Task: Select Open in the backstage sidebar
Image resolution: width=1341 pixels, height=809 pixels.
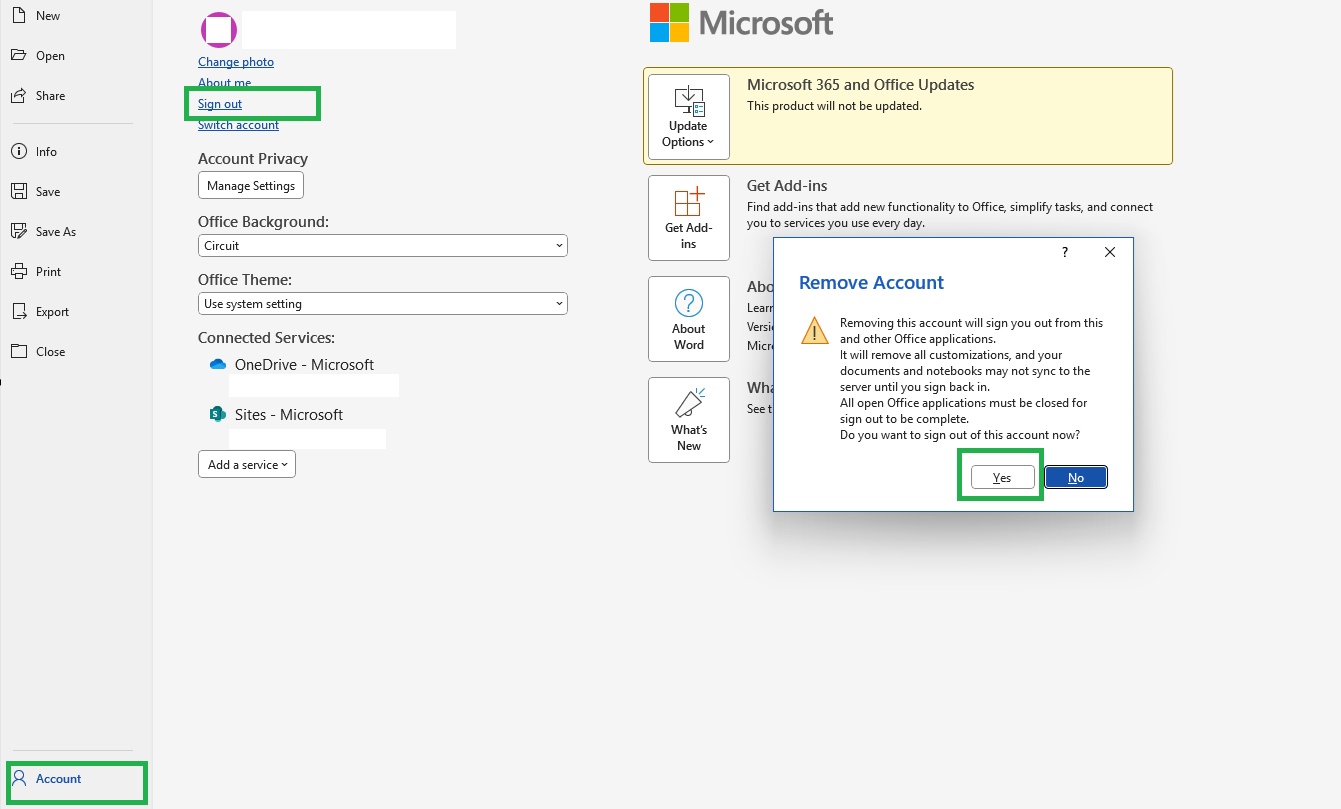Action: coord(38,56)
